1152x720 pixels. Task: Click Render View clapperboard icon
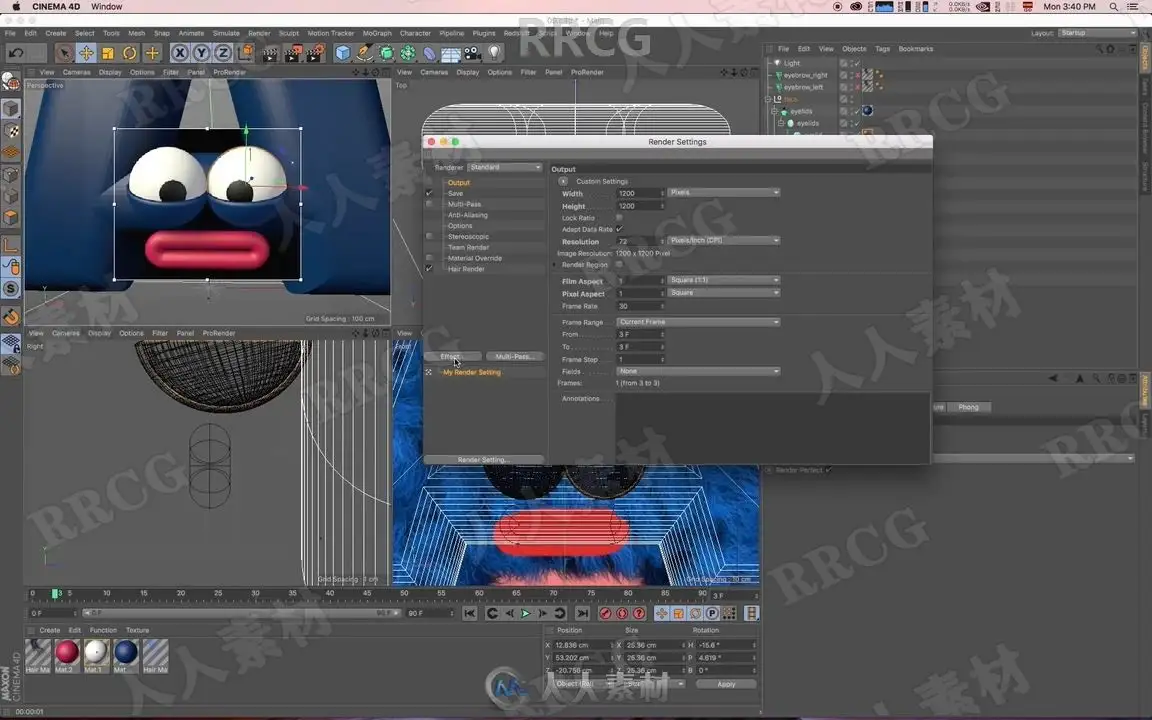tap(270, 53)
